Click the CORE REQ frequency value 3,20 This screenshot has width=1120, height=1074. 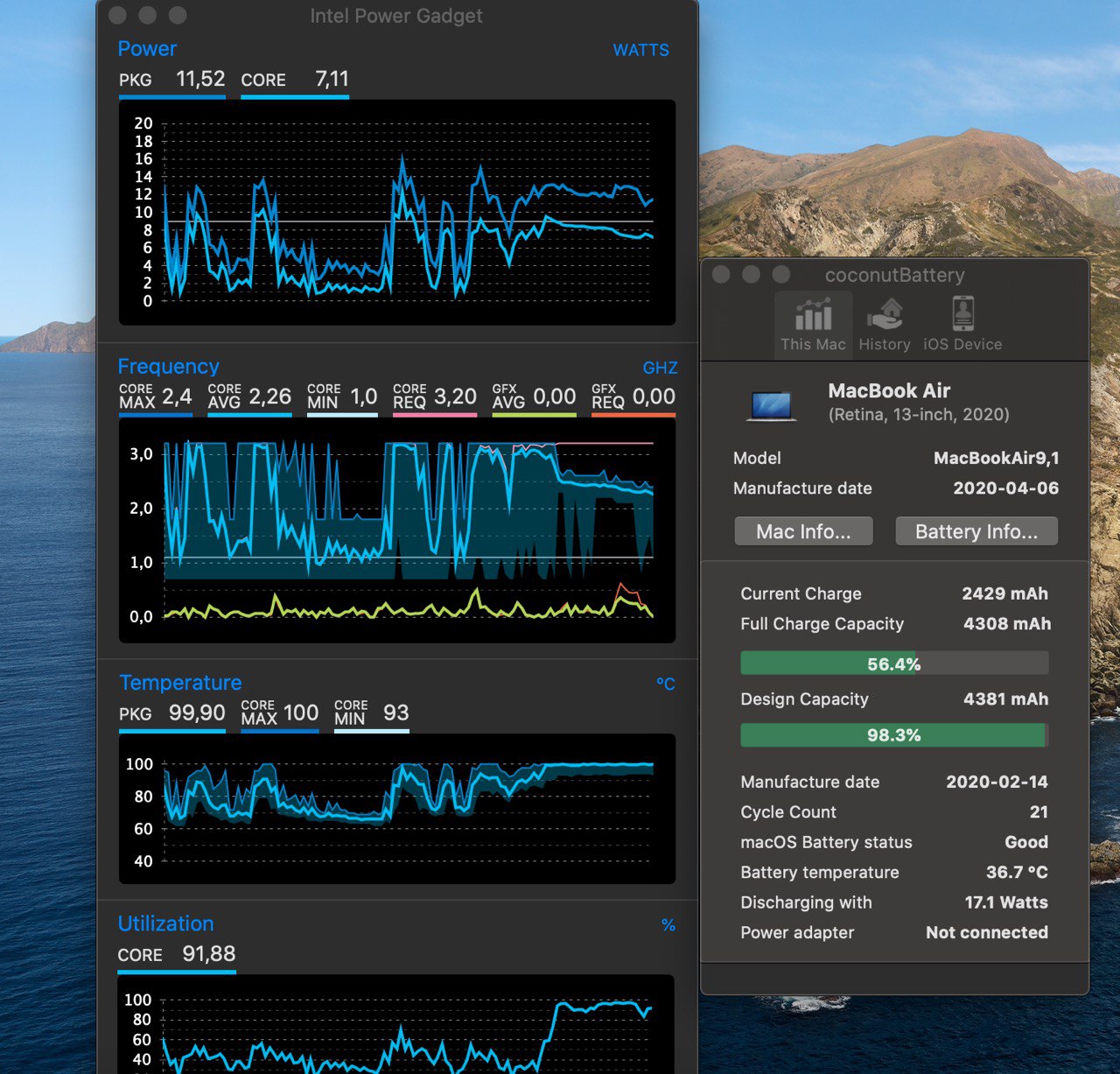[x=455, y=397]
